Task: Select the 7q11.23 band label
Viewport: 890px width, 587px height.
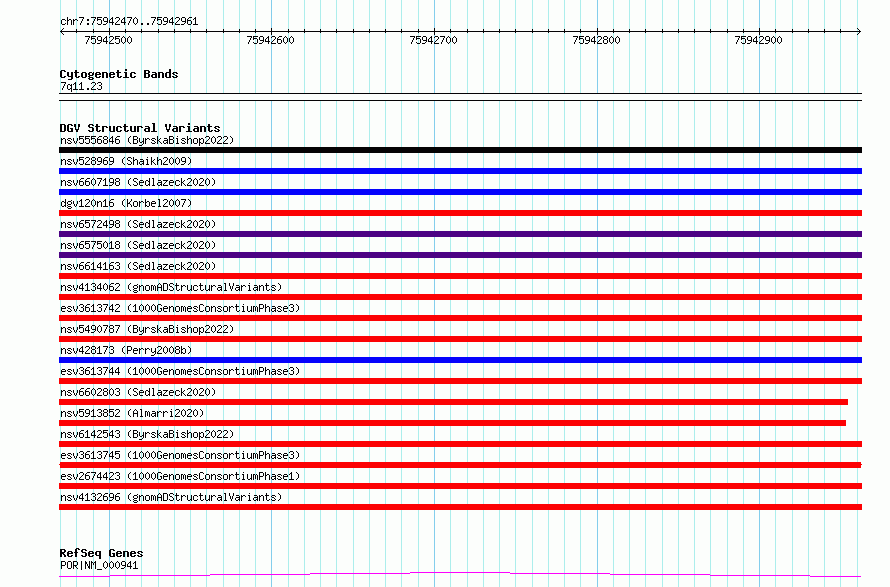Action: tap(81, 86)
